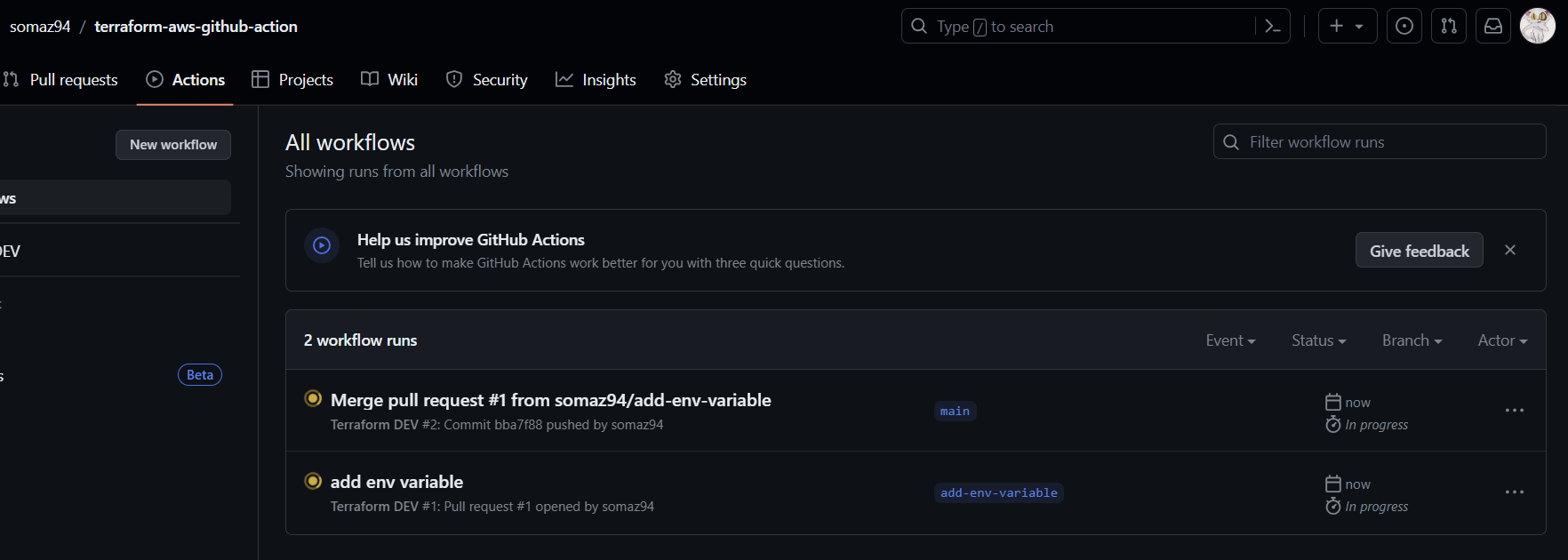1568x560 pixels.
Task: Open the create new plus menu
Action: 1348,27
